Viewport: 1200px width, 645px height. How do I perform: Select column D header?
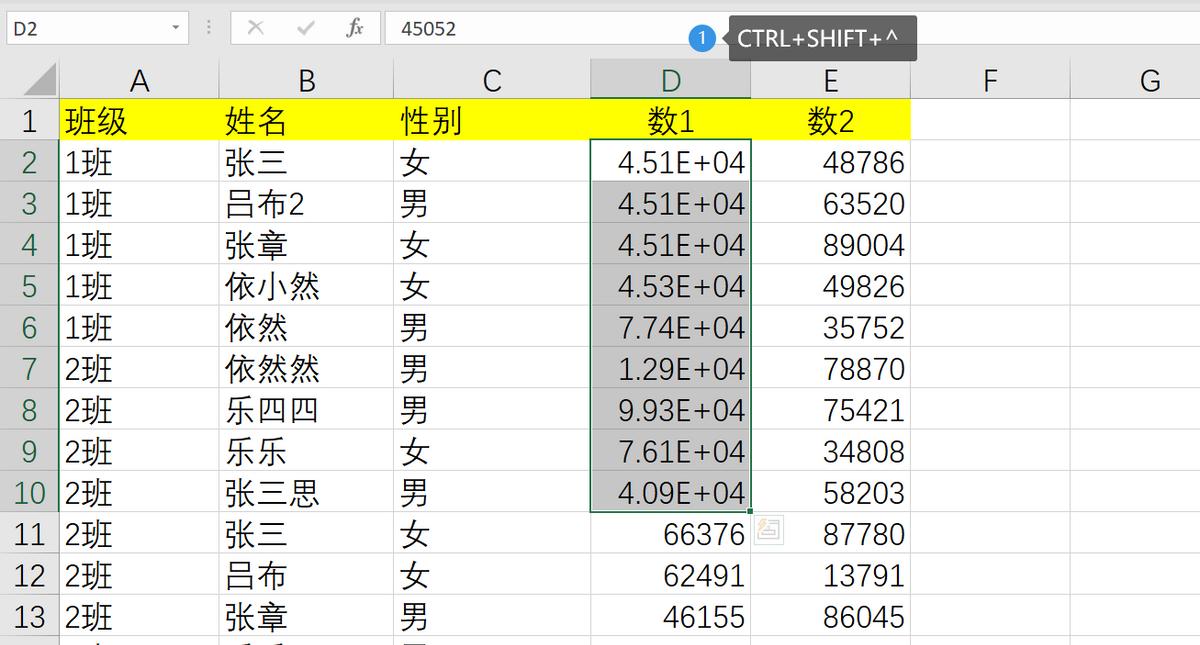tap(670, 77)
